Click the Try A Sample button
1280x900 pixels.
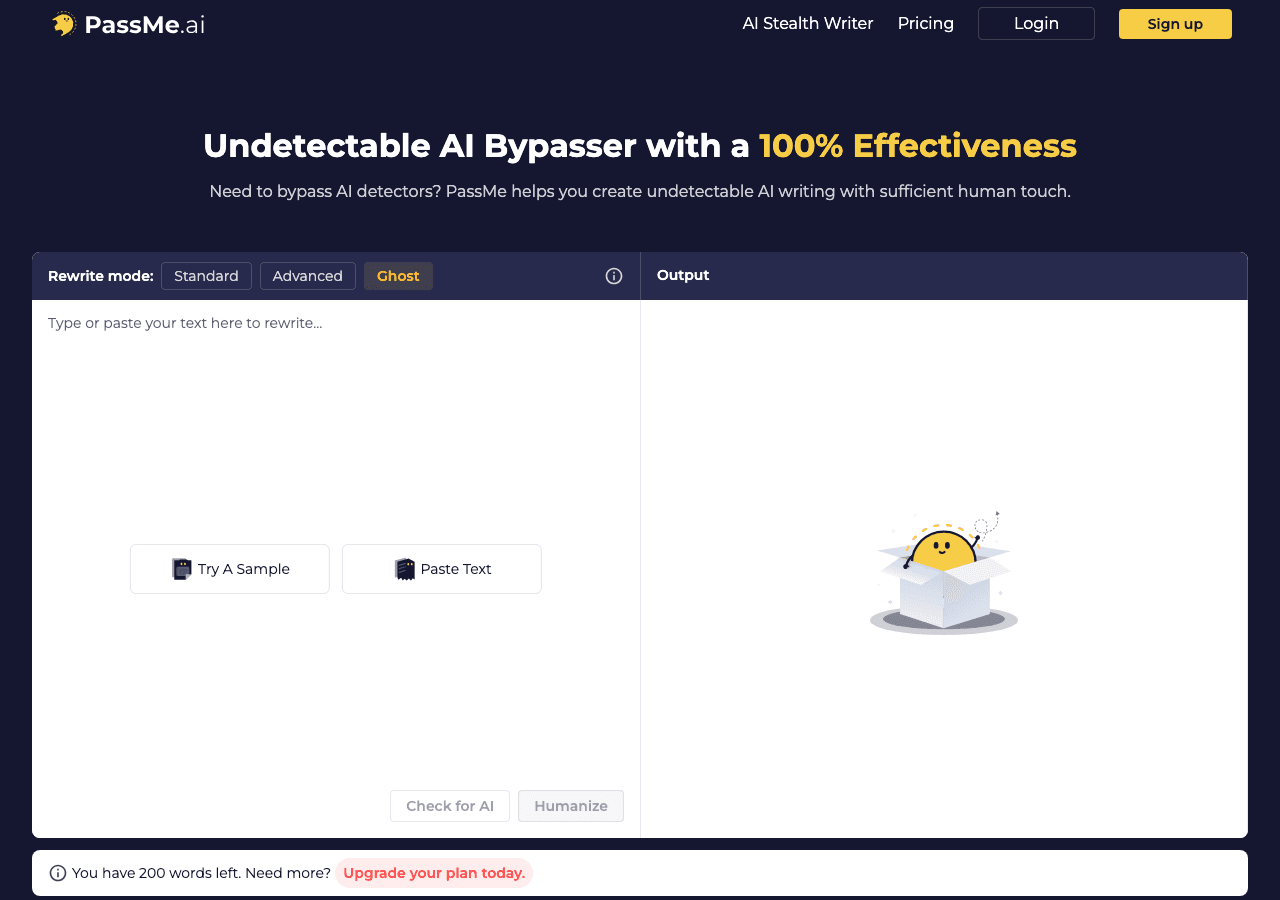pyautogui.click(x=230, y=569)
